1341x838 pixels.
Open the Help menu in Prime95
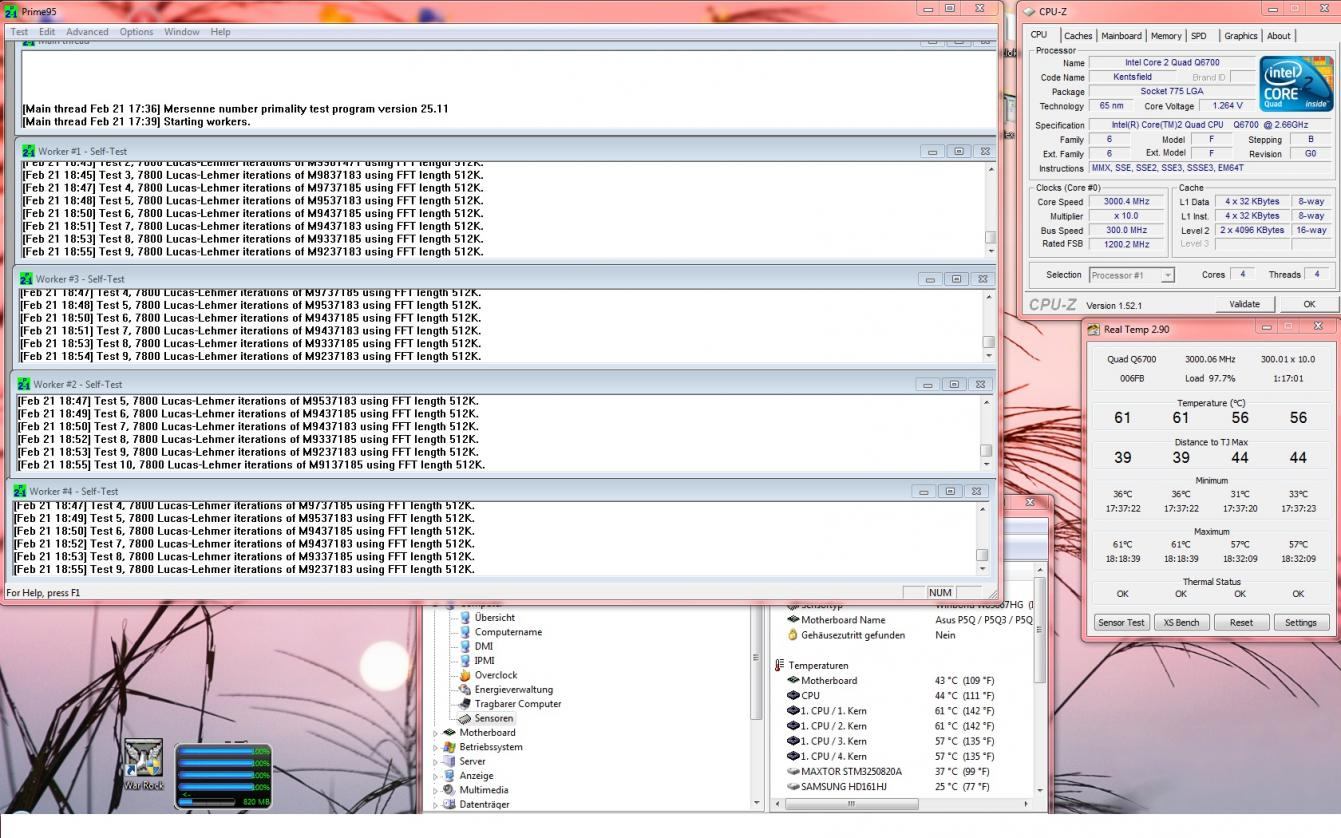tap(220, 32)
